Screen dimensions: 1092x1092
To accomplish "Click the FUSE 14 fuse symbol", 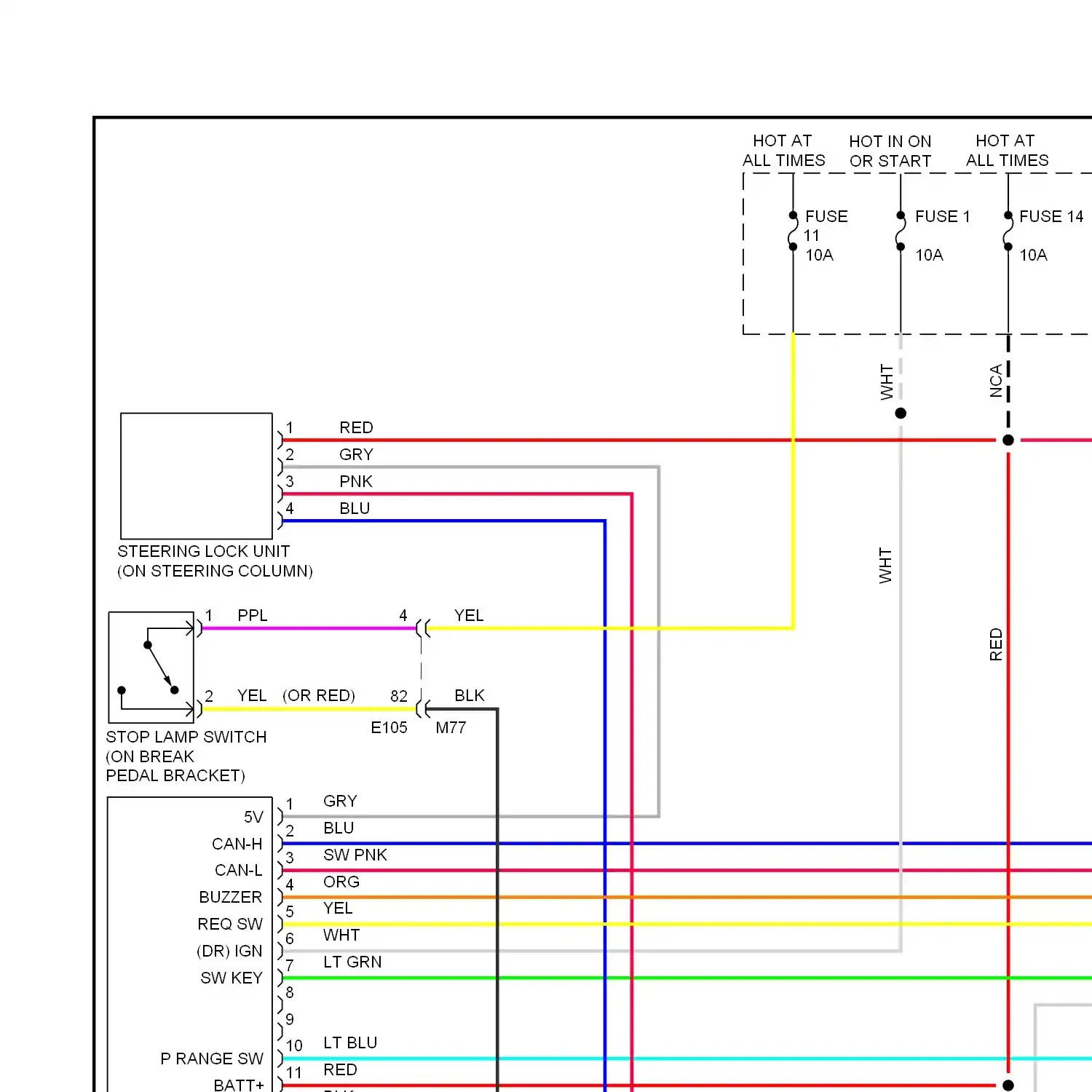I will point(1008,231).
